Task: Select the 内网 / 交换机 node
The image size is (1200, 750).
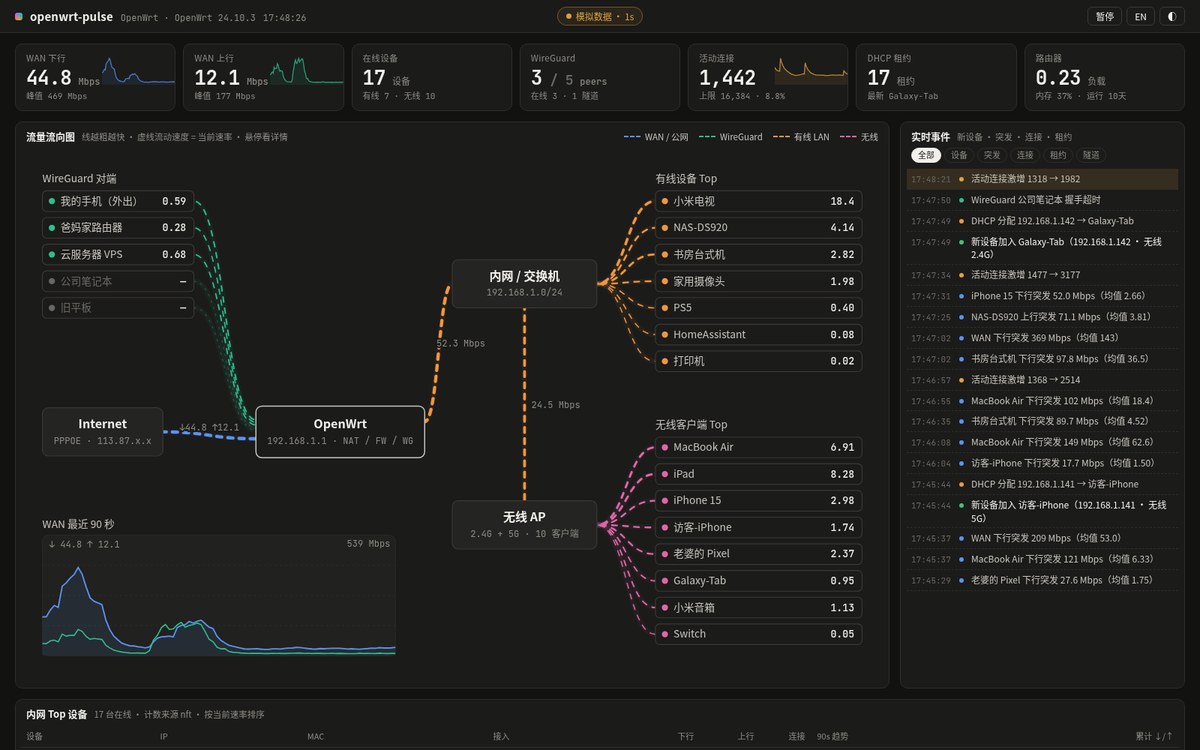Action: [x=524, y=284]
